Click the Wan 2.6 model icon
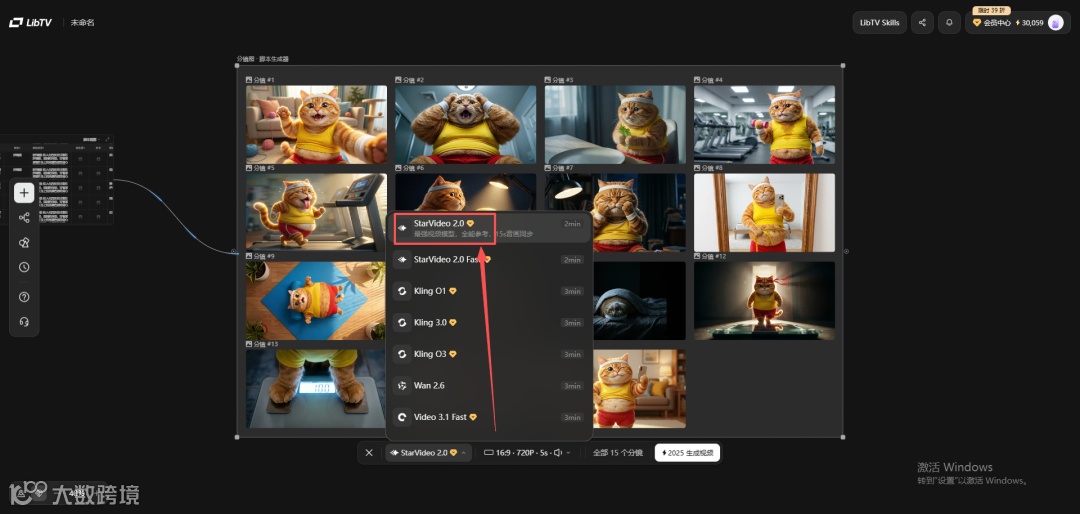Screen dimensions: 1080x514 pyautogui.click(x=402, y=386)
